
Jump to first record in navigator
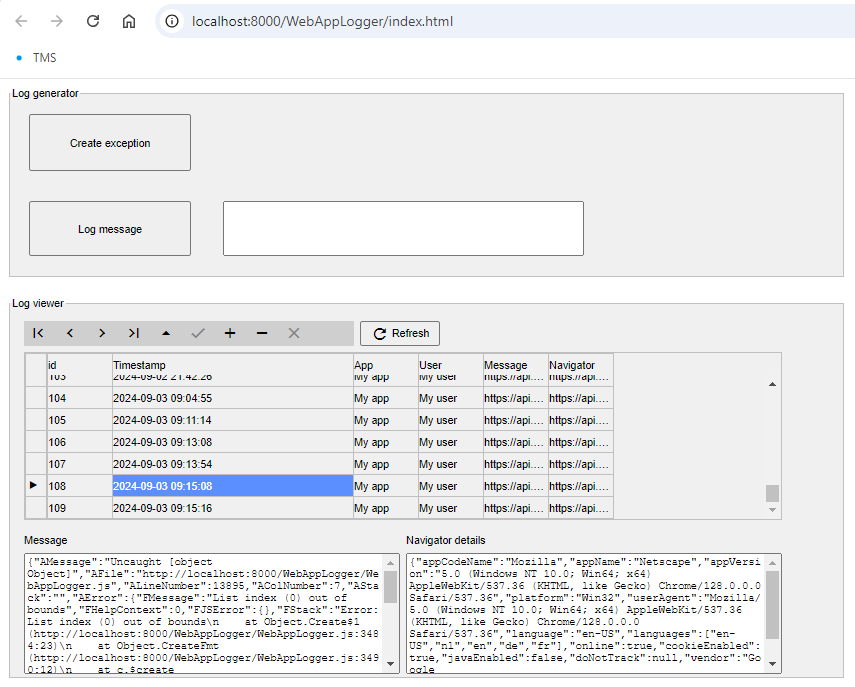[38, 333]
